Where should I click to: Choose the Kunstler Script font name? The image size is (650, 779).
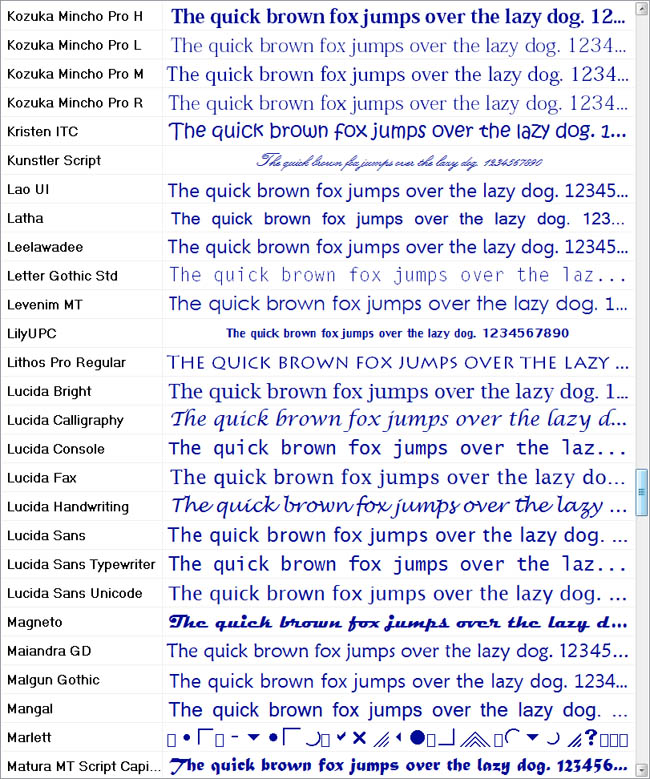point(54,160)
